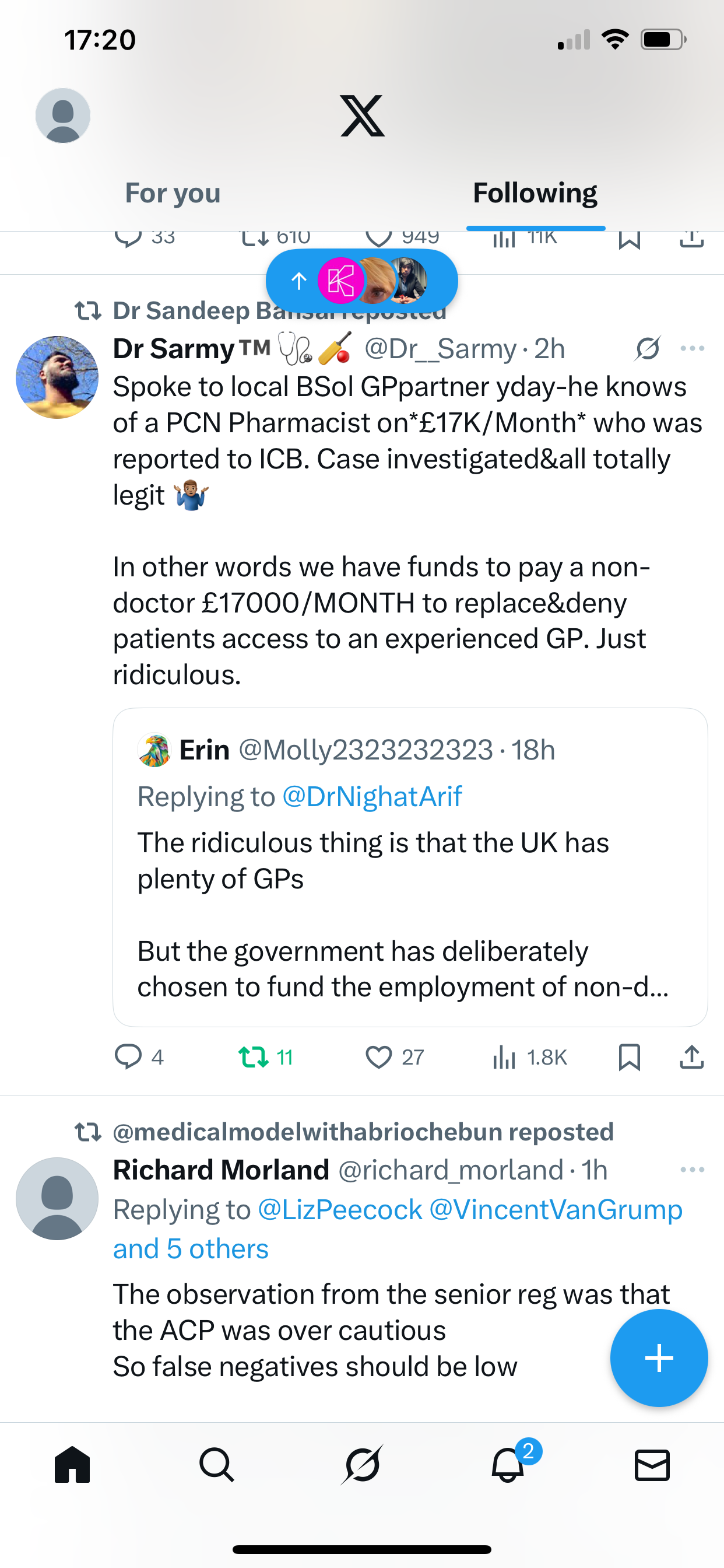Open @DrNighatArif profile link
This screenshot has height=1568, width=724.
372,797
